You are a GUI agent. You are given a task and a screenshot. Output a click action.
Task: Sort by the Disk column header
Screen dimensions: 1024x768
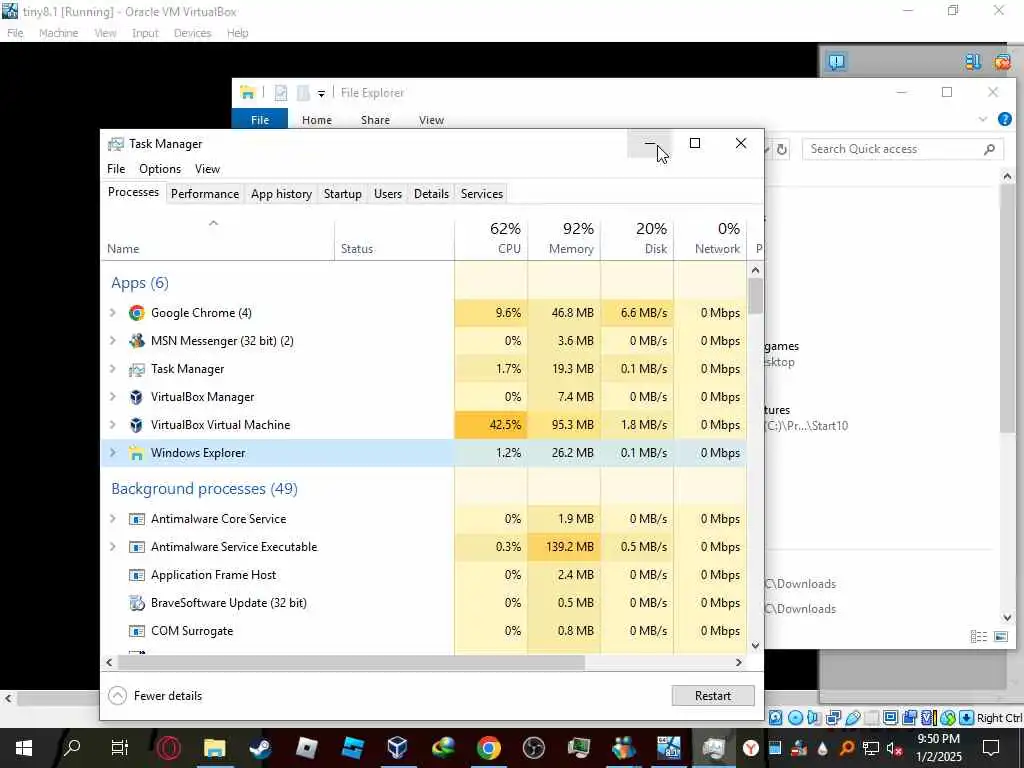click(637, 238)
